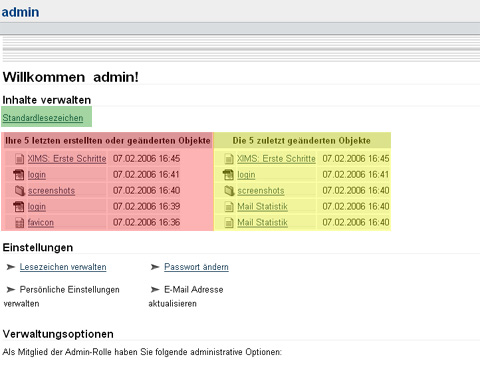This screenshot has width=480, height=365.
Task: Click the folder icon beside screenshots in red table
Action: click(x=20, y=191)
